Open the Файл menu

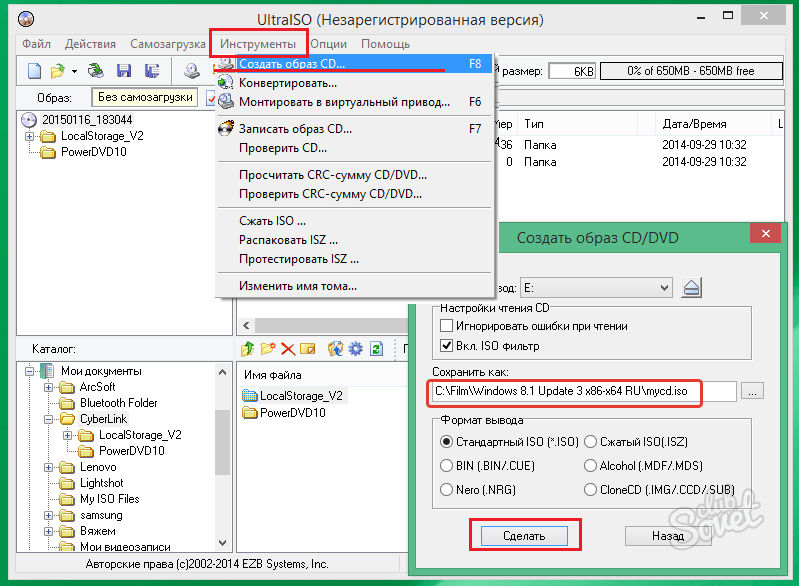tap(36, 44)
